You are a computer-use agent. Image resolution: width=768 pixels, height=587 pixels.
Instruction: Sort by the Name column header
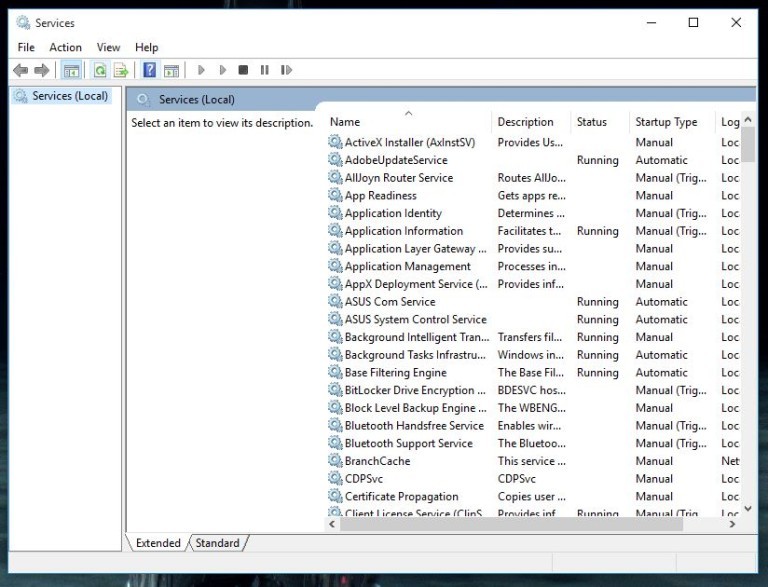coord(408,122)
